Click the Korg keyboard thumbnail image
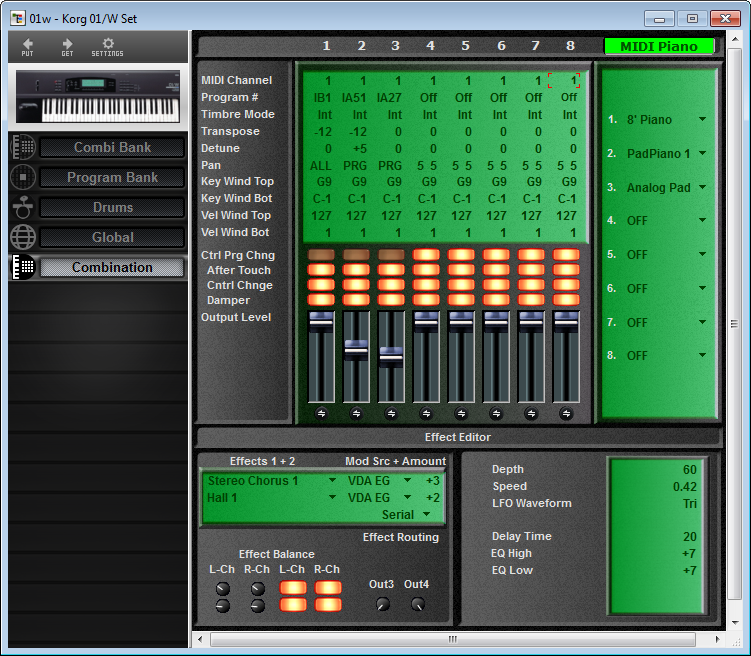 pyautogui.click(x=98, y=97)
